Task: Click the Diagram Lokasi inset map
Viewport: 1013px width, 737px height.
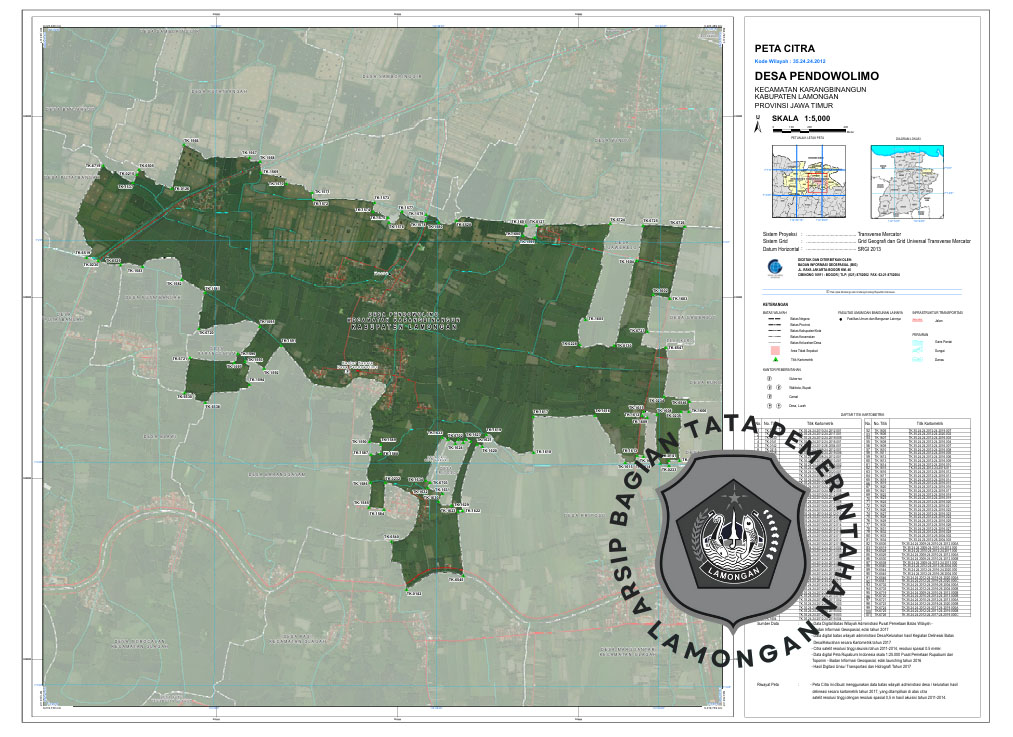Action: (x=908, y=182)
